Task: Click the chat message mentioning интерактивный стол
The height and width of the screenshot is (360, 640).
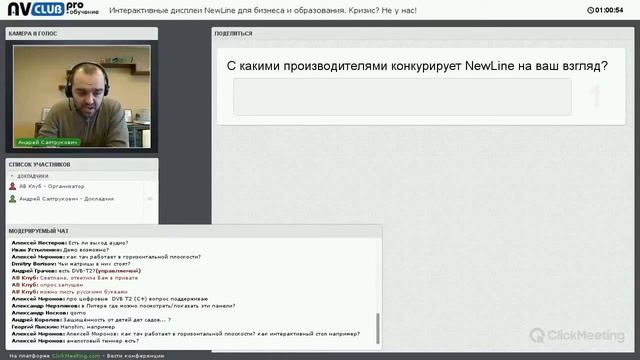Action: 186,333
